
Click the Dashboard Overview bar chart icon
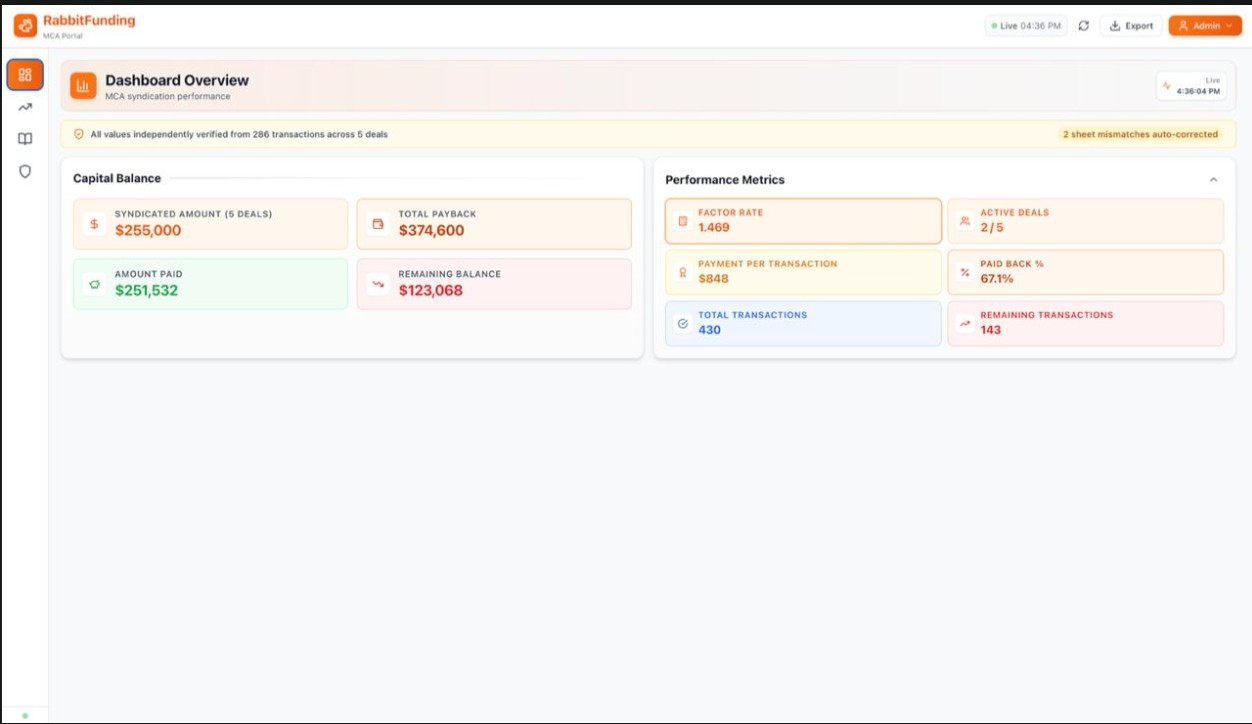(83, 86)
